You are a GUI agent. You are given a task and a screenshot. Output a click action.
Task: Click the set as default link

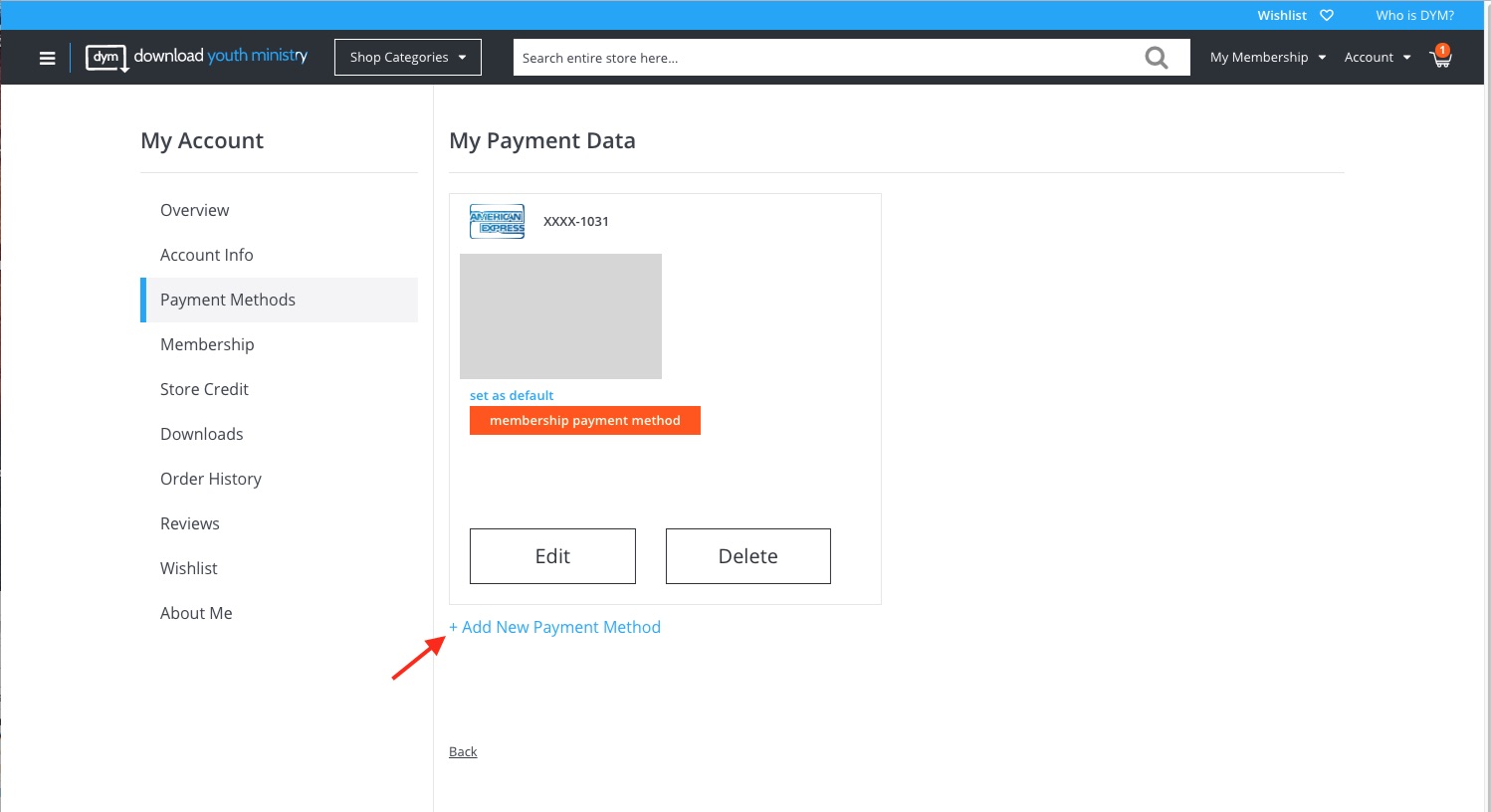(x=512, y=395)
